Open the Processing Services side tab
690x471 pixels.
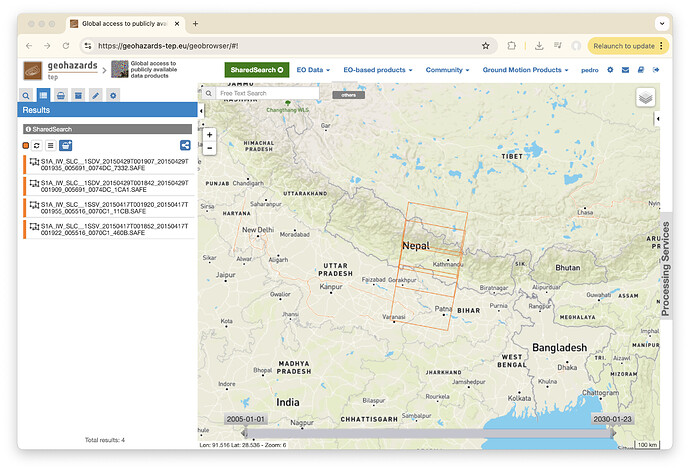pyautogui.click(x=665, y=269)
